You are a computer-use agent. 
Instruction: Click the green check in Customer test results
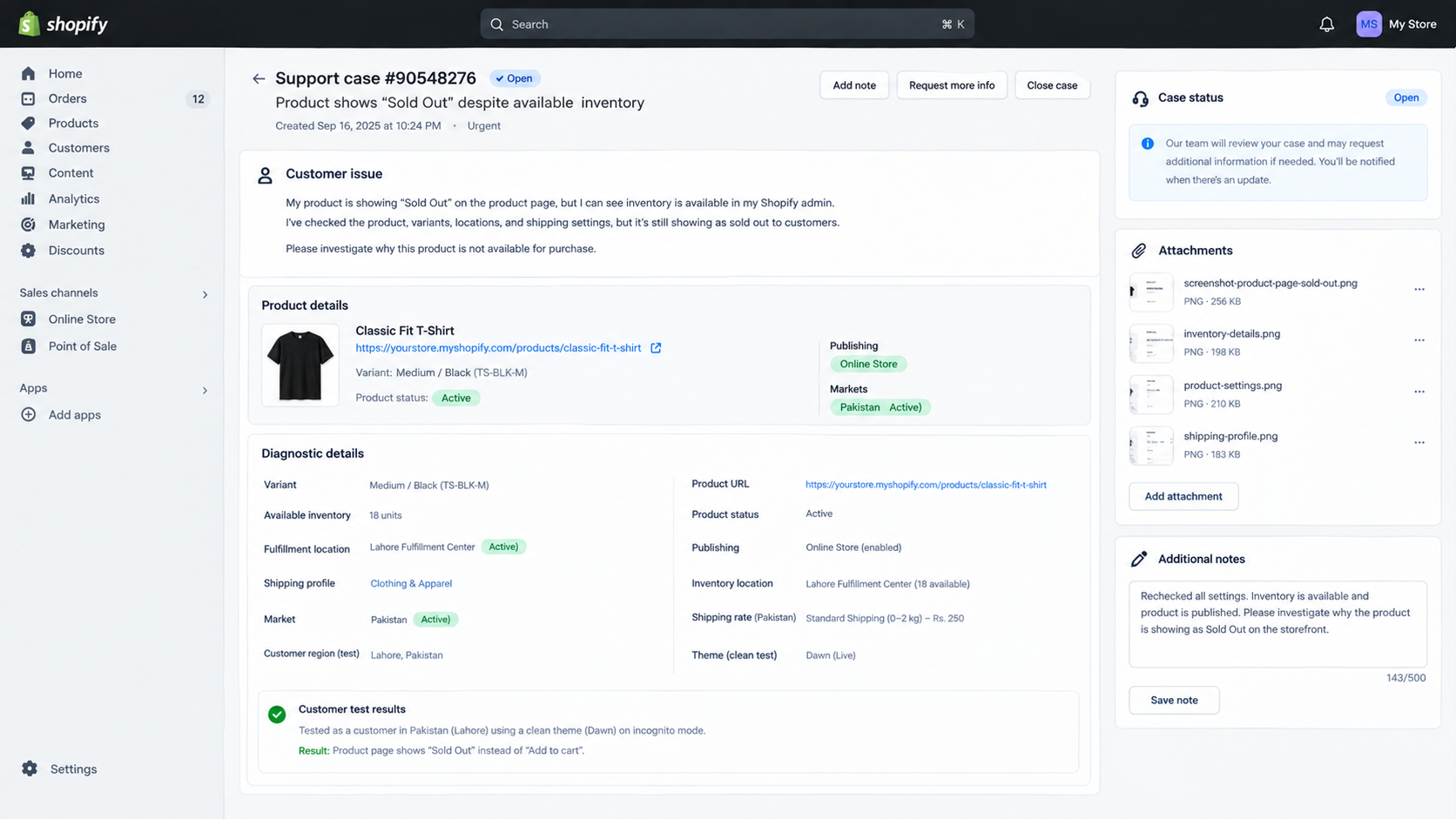coord(277,715)
